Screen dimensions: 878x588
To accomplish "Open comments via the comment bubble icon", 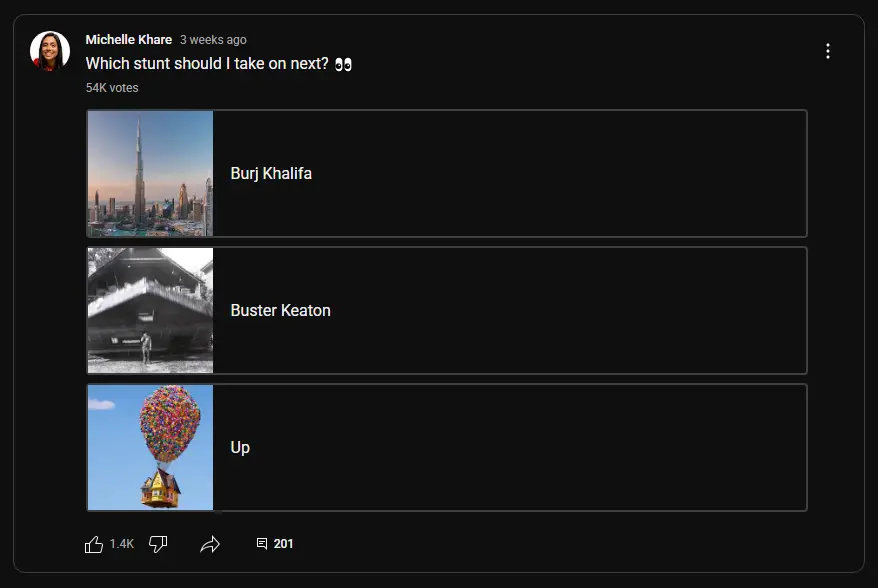I will click(262, 544).
